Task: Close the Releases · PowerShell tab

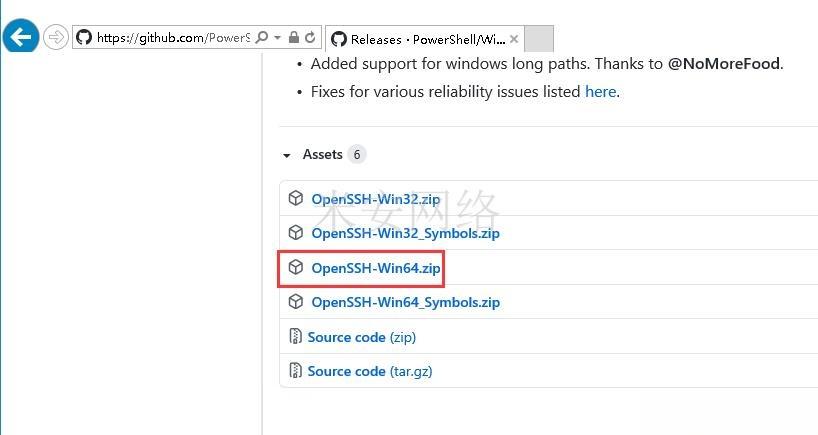Action: [514, 39]
